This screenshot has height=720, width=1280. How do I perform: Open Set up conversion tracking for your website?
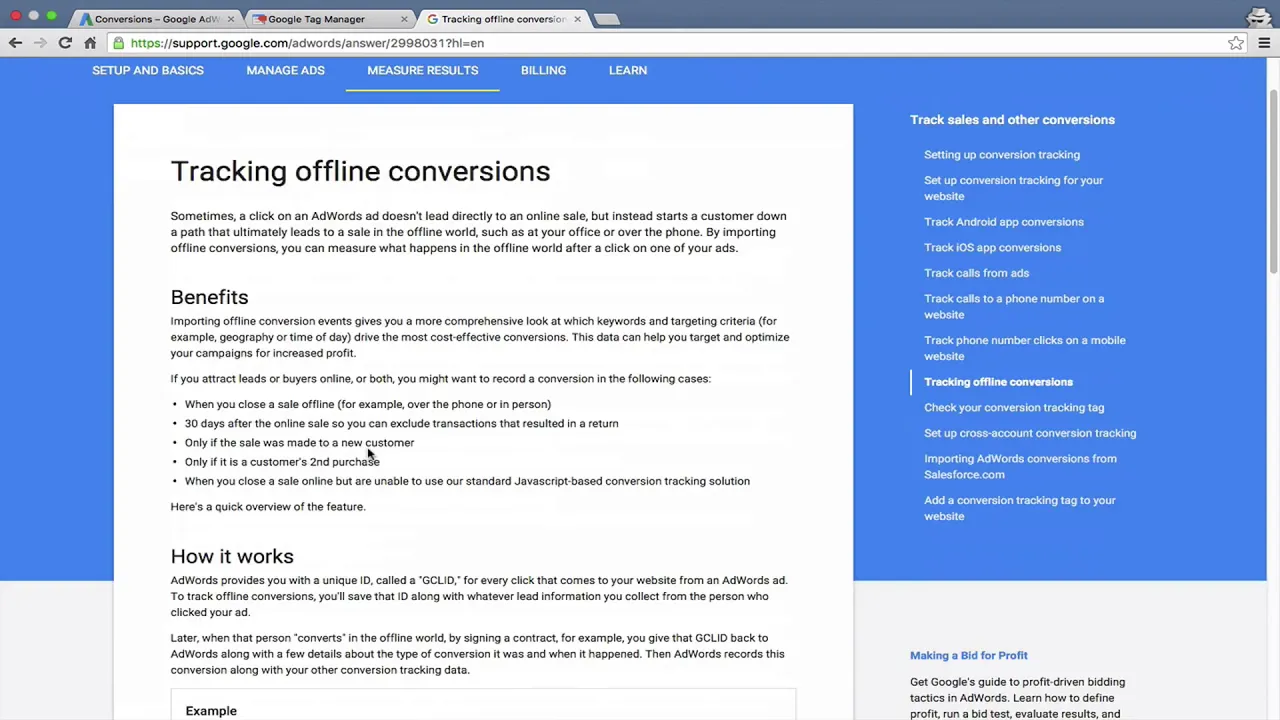1013,188
